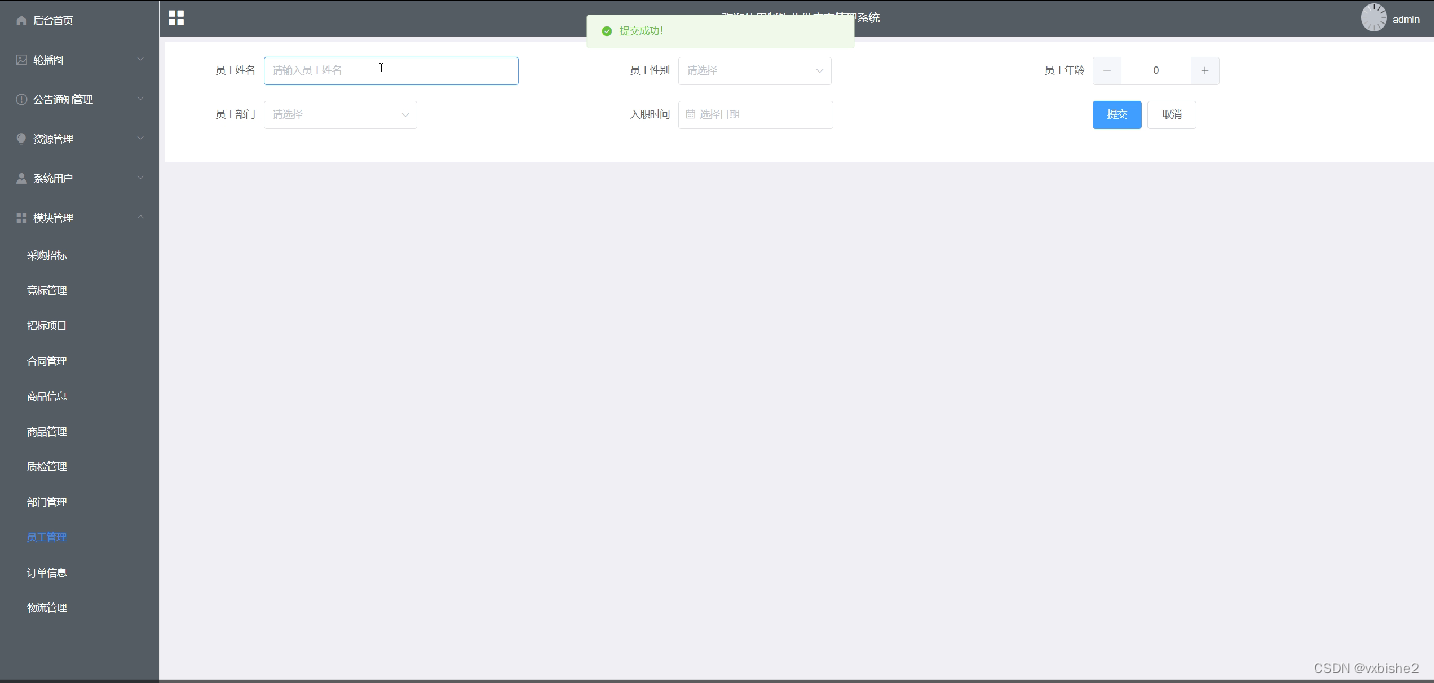
Task: Decrease employee age with the minus button
Action: click(x=1107, y=71)
